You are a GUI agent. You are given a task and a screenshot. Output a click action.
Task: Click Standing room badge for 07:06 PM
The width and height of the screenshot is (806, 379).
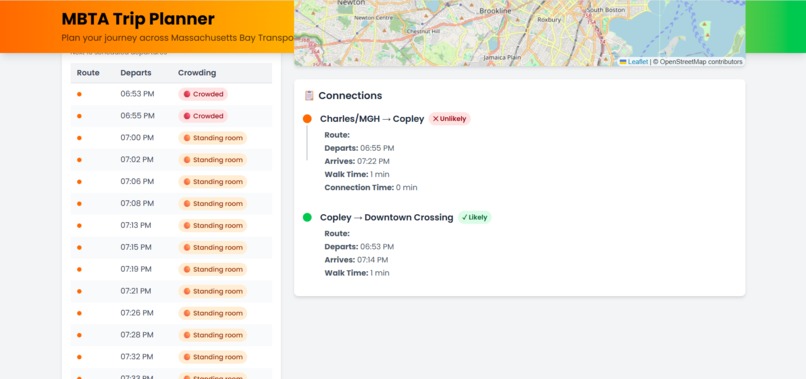click(212, 182)
